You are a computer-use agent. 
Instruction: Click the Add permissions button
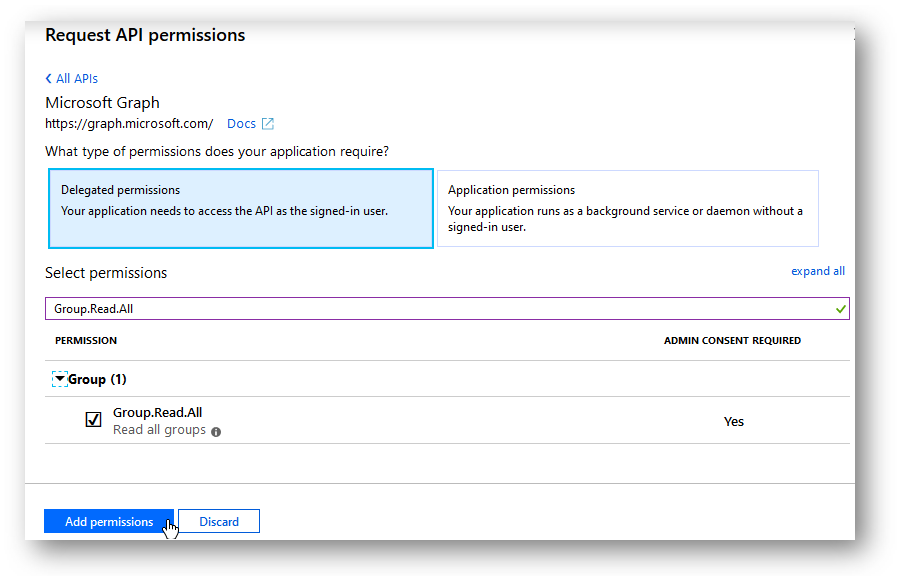pyautogui.click(x=109, y=522)
